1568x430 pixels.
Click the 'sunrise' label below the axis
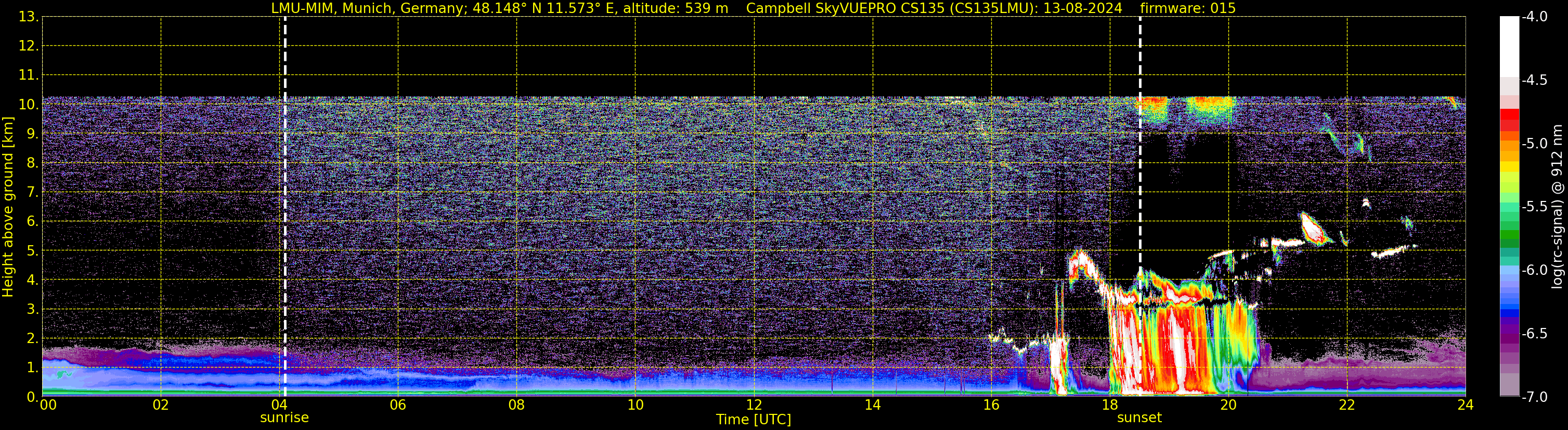[x=284, y=418]
